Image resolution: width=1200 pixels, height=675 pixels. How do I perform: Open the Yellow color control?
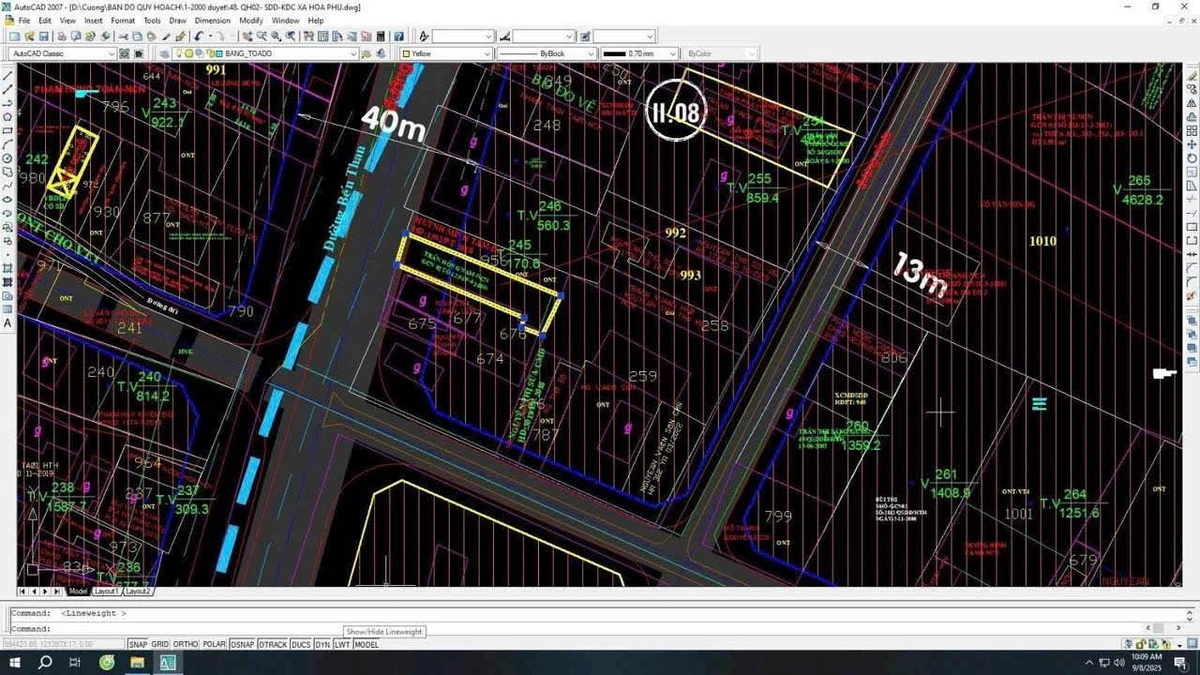(445, 53)
